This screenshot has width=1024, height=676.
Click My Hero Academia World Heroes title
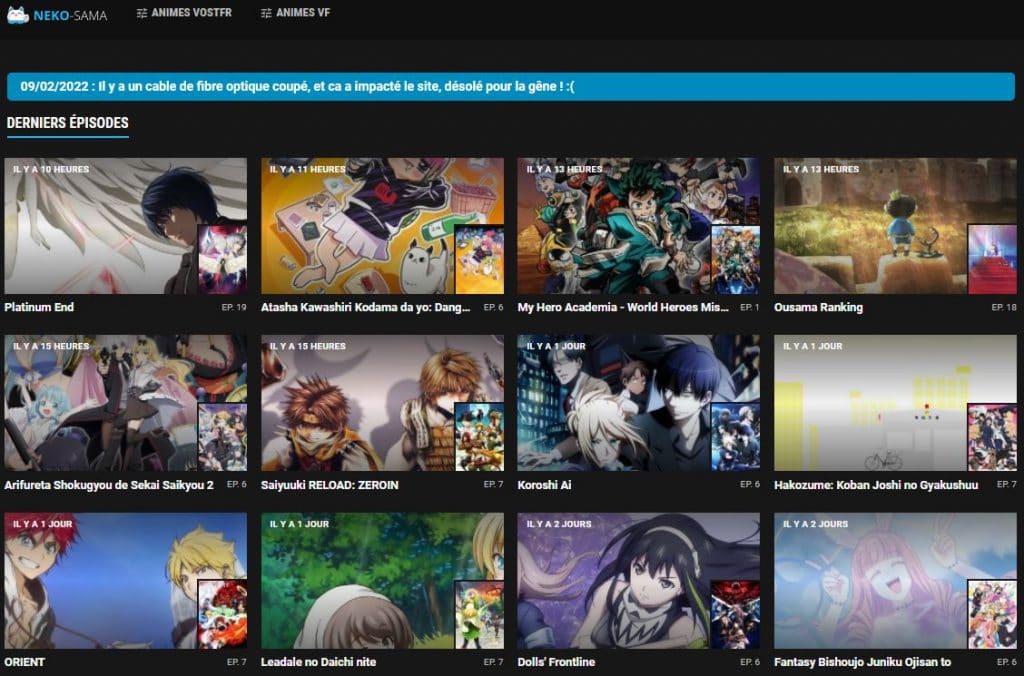click(x=623, y=307)
